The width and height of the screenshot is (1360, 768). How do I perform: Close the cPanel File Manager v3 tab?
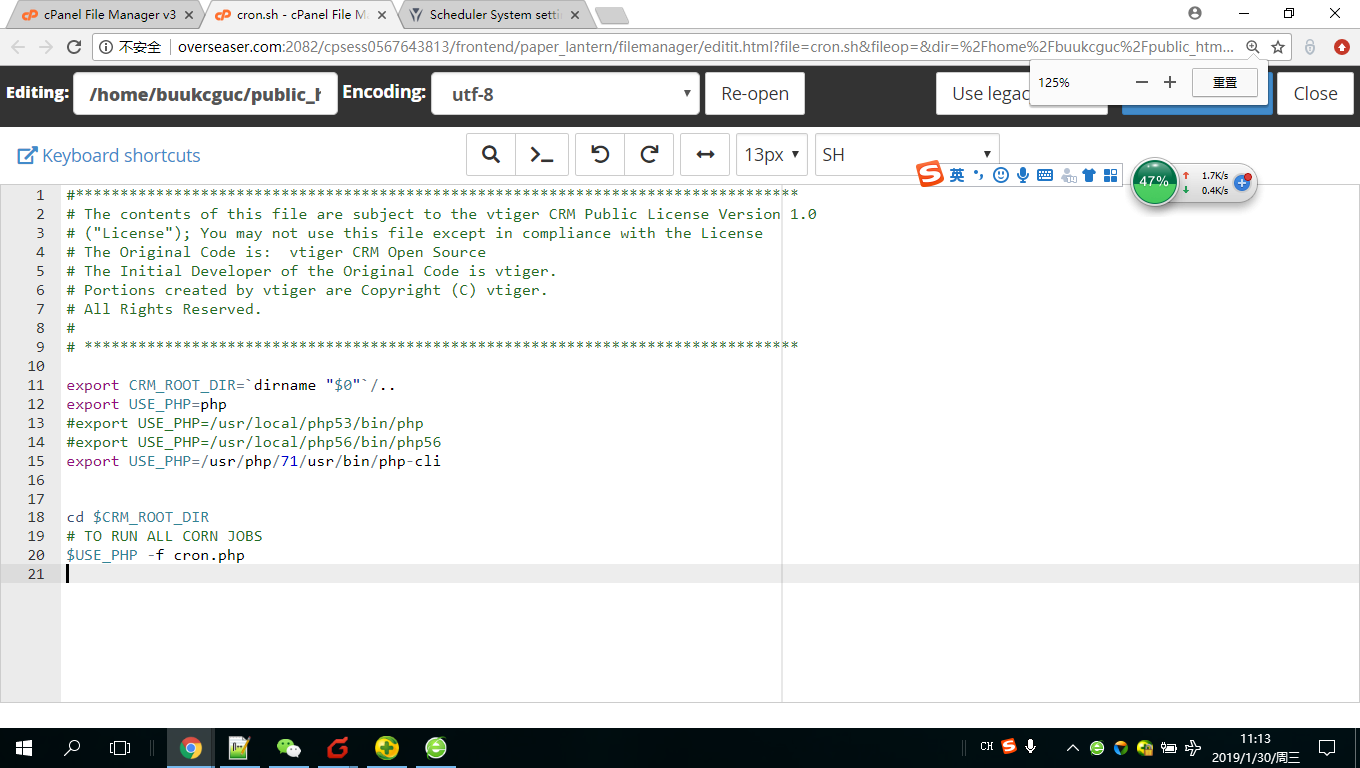point(188,15)
